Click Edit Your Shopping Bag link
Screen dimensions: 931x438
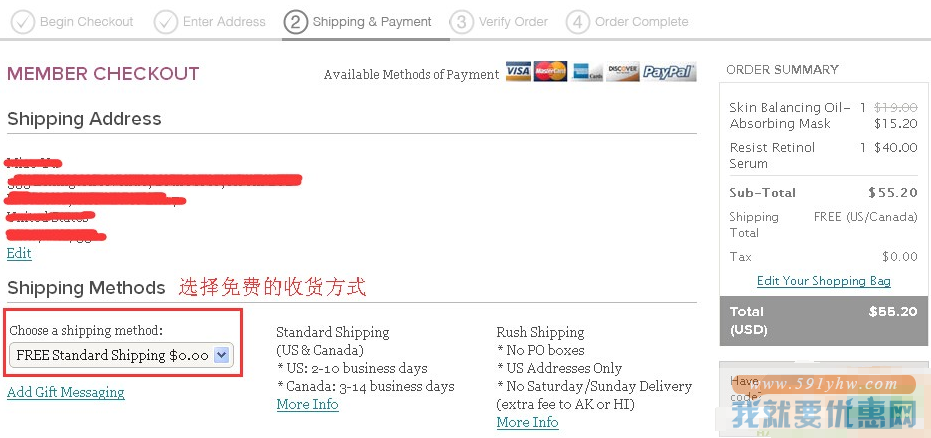pyautogui.click(x=824, y=281)
